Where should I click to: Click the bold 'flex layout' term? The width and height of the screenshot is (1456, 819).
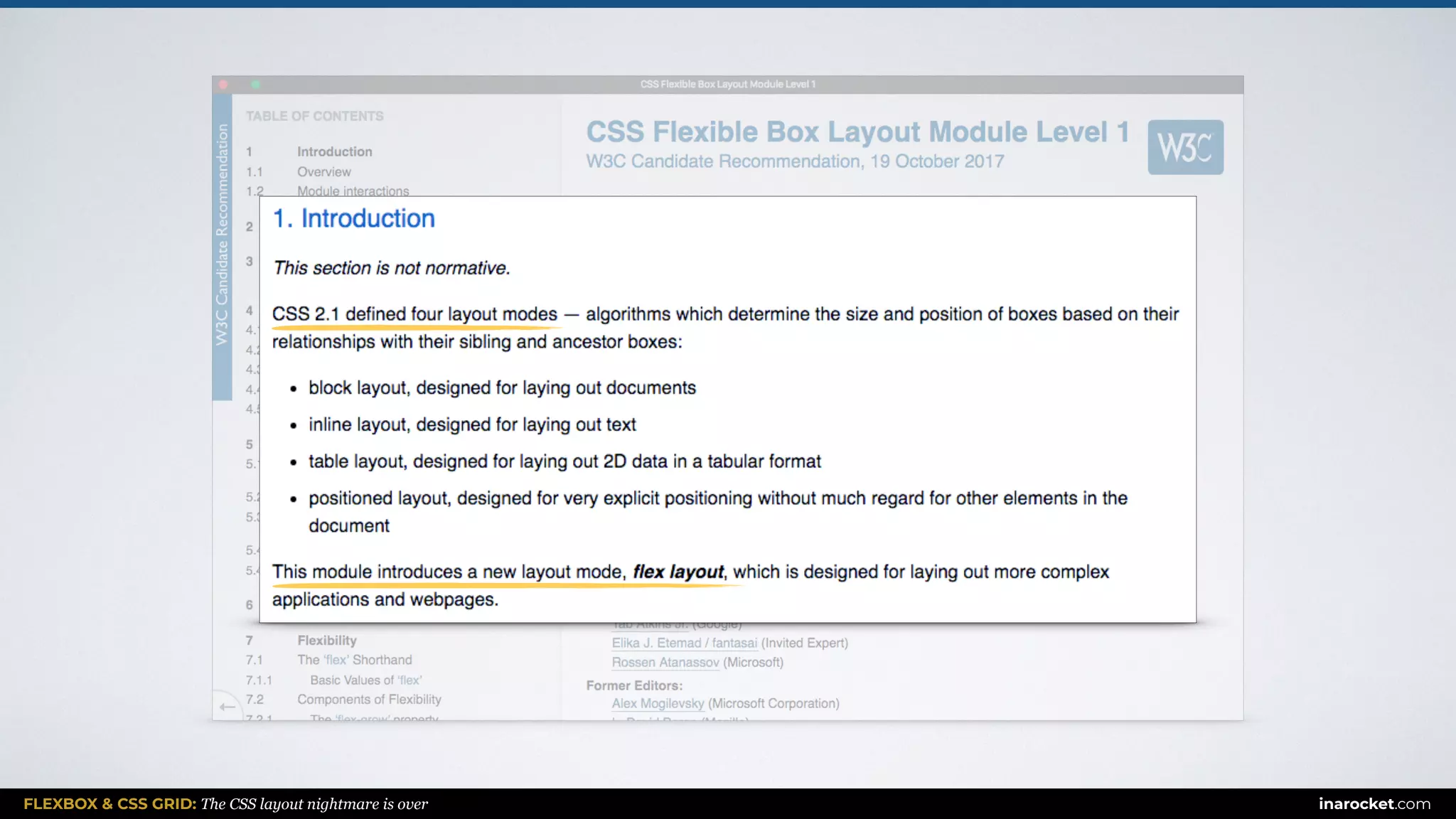coord(678,572)
